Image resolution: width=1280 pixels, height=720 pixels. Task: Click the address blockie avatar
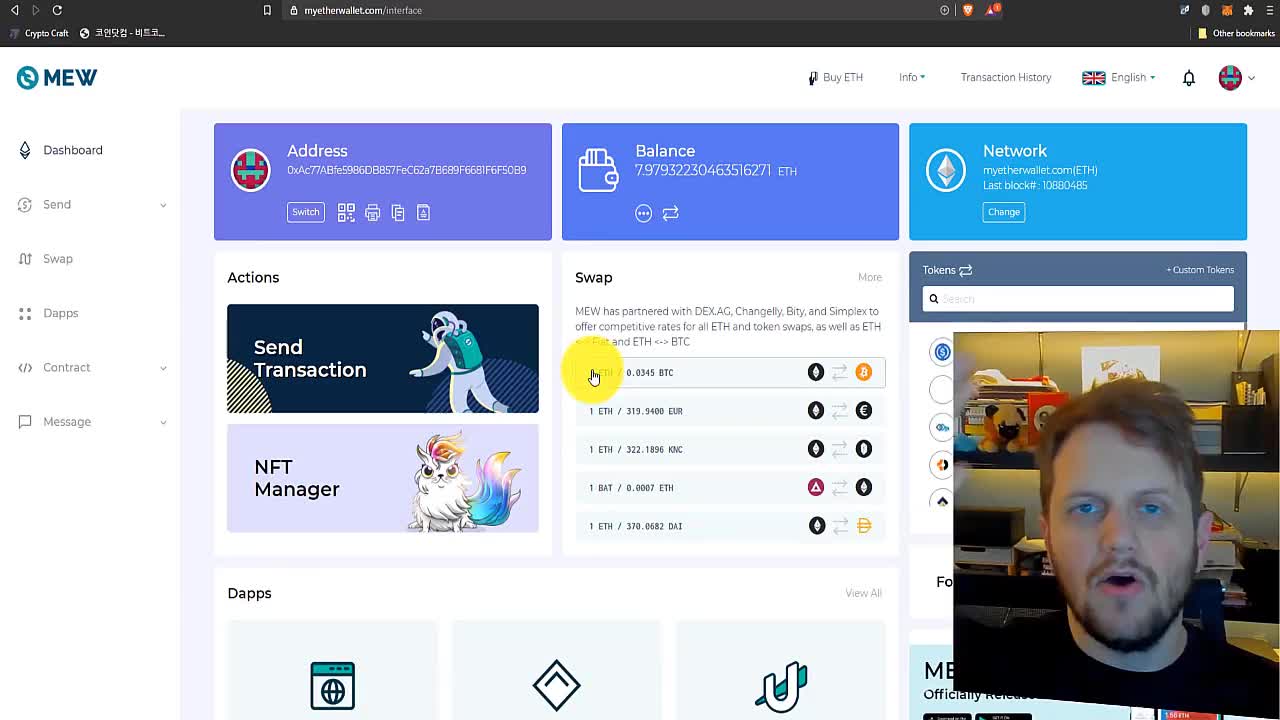click(x=250, y=169)
